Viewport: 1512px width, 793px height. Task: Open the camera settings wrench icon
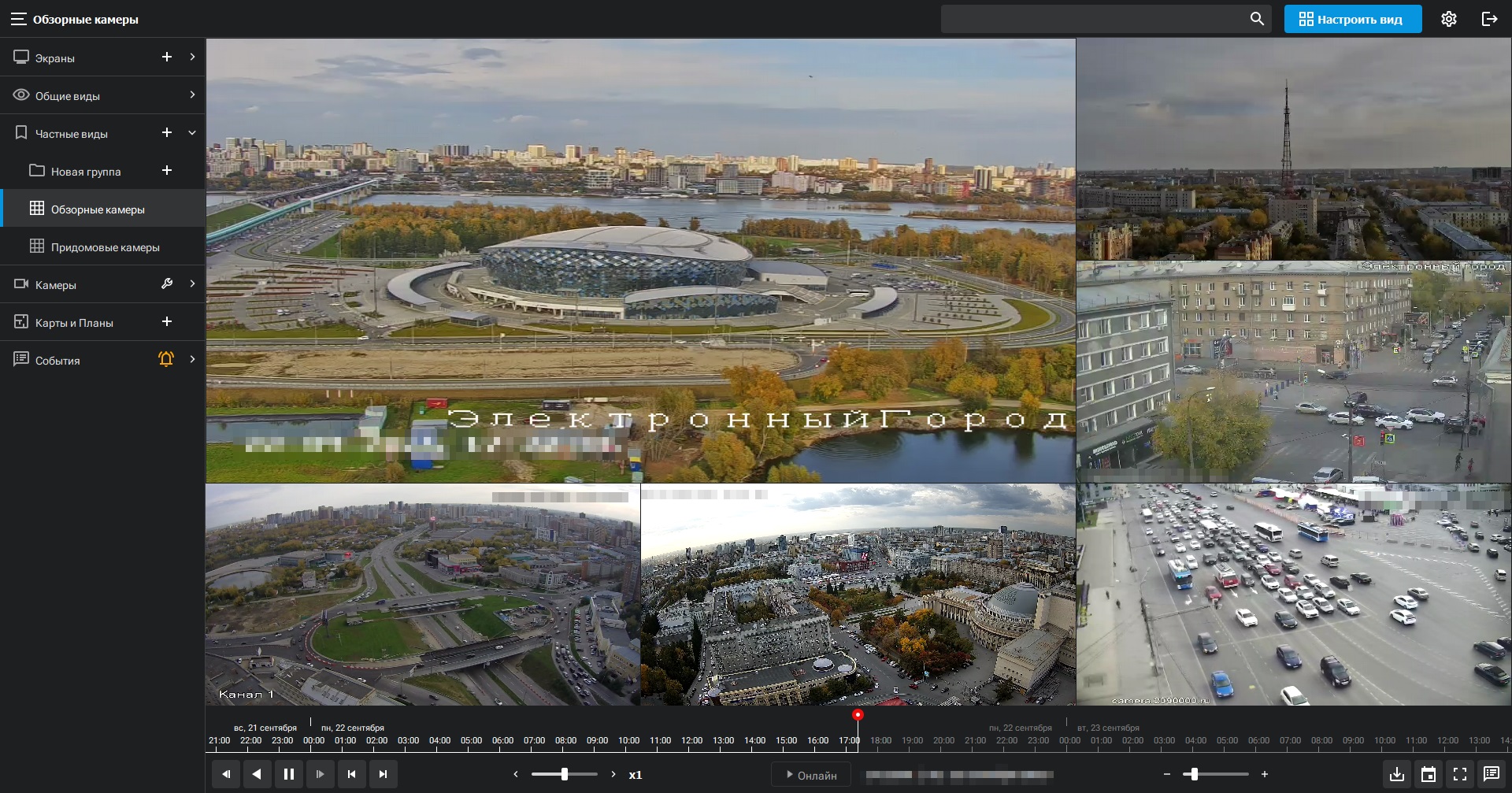point(167,284)
